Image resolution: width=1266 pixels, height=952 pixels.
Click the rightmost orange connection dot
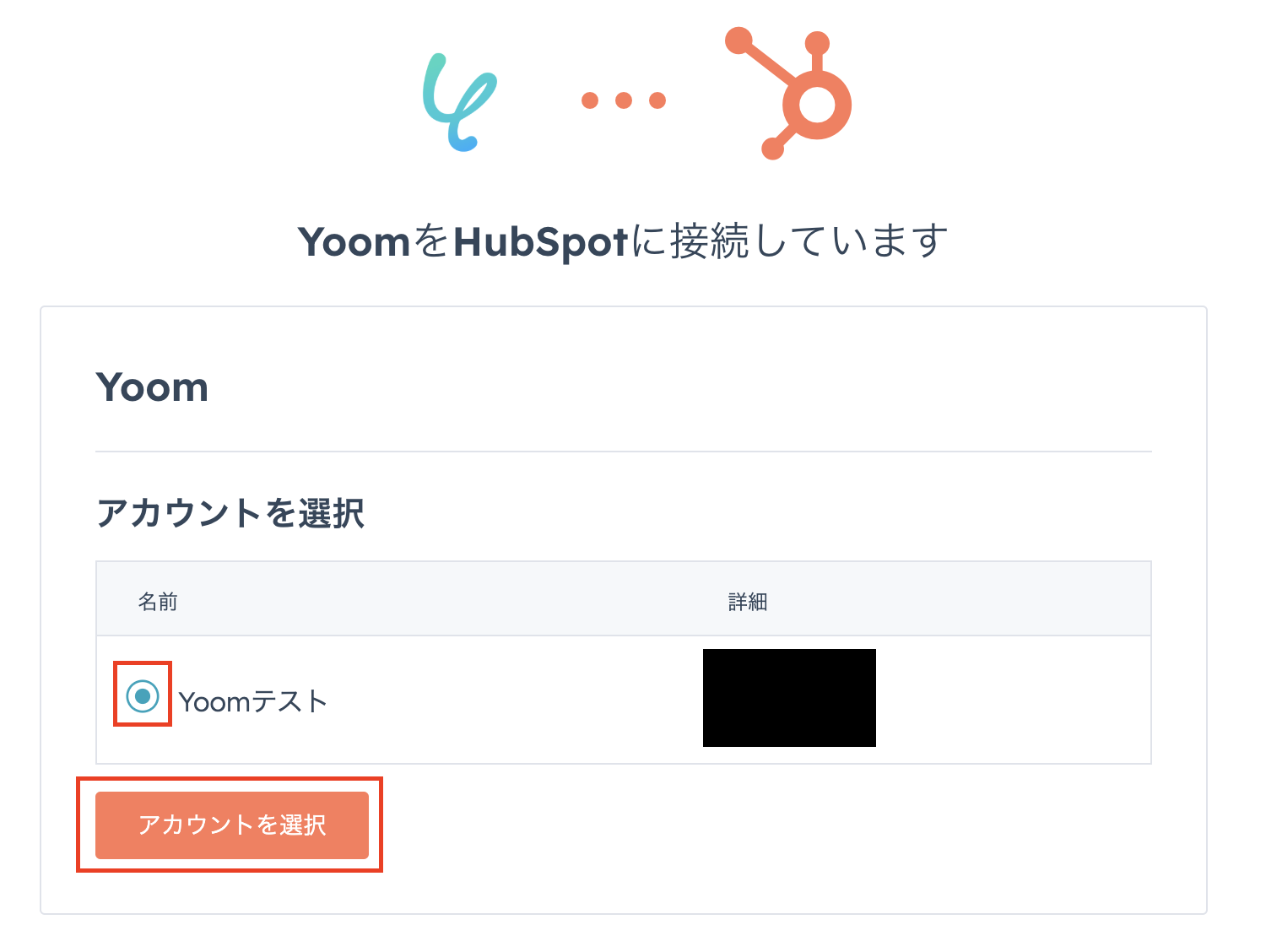657,100
